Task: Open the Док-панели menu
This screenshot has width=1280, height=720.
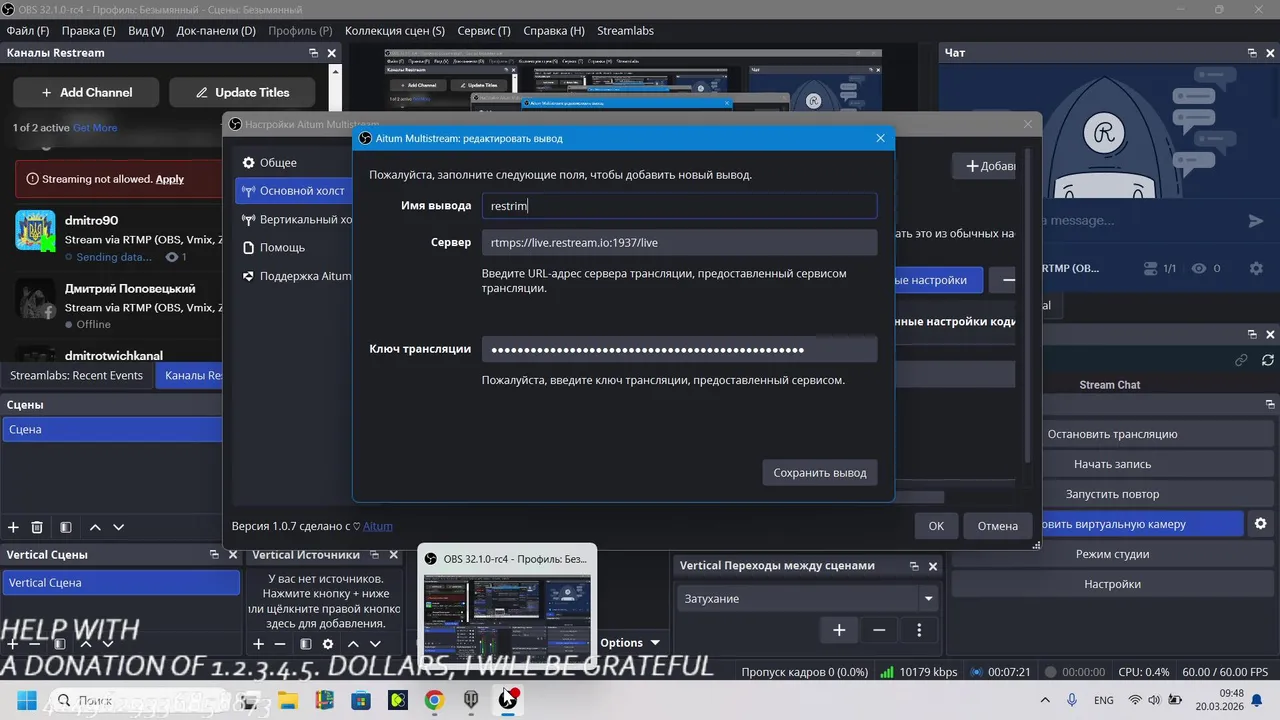Action: pyautogui.click(x=216, y=31)
